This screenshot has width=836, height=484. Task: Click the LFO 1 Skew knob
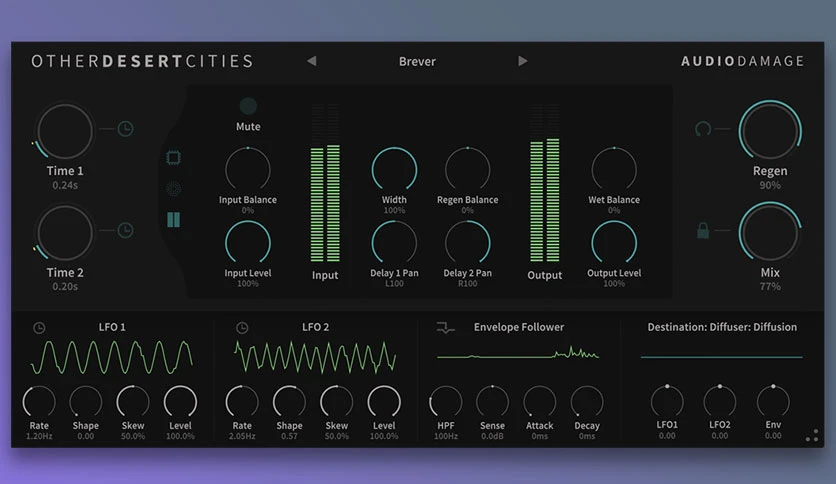pos(133,401)
